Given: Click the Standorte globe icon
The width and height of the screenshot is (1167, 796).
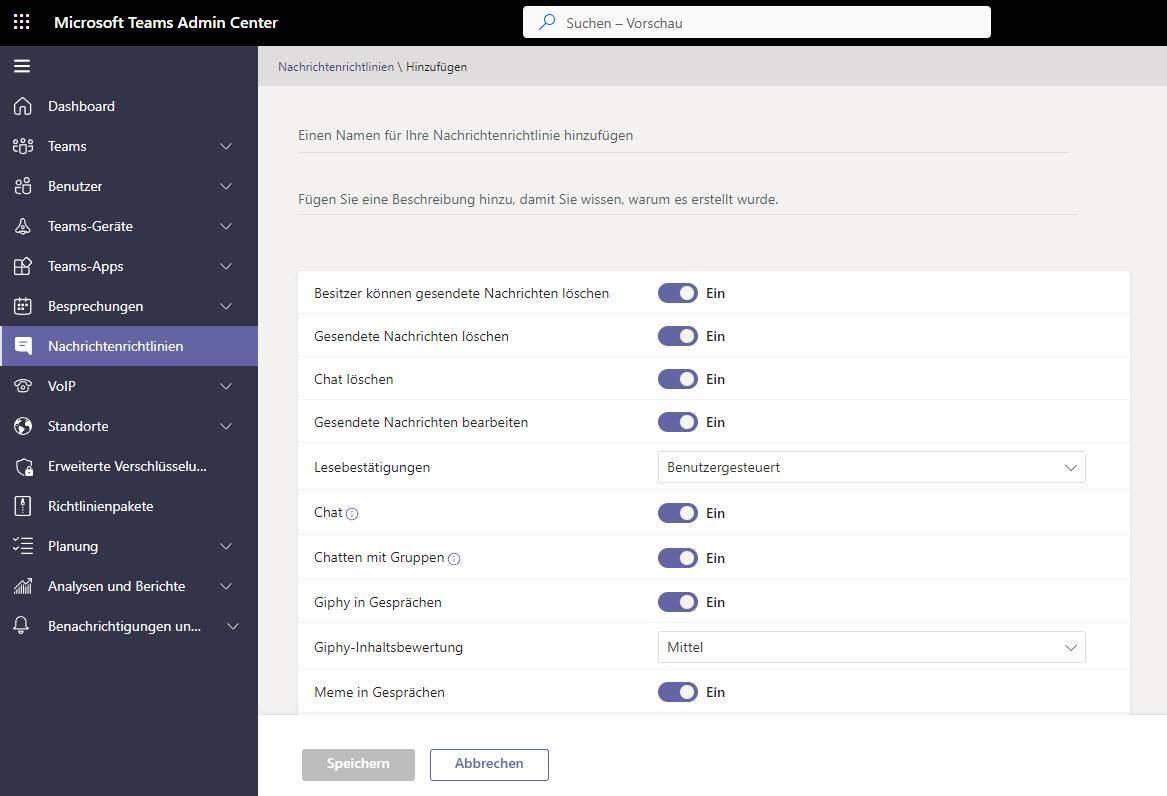Looking at the screenshot, I should pyautogui.click(x=23, y=426).
